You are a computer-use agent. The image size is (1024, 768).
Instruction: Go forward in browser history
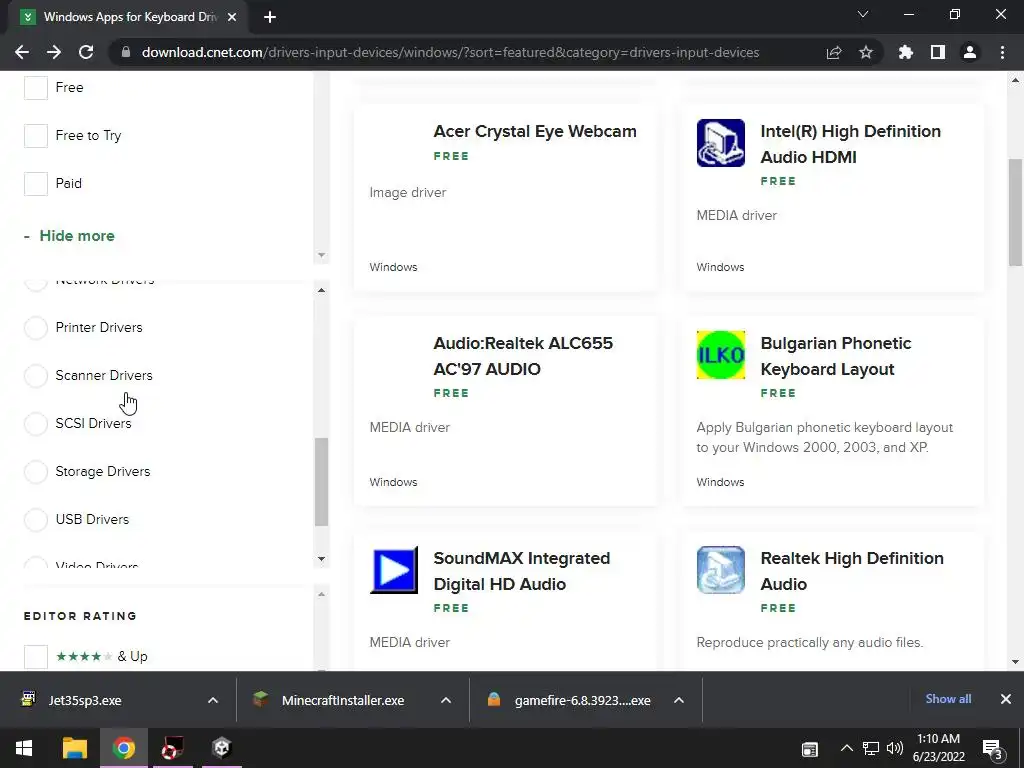pos(54,52)
